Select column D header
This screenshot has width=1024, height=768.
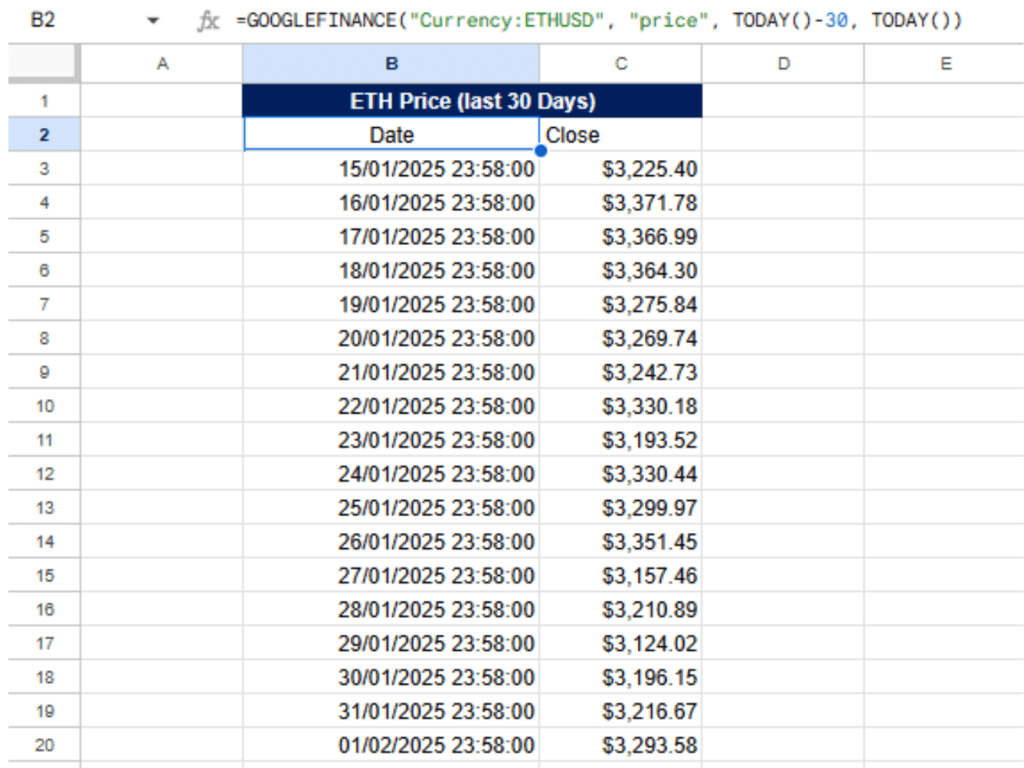(783, 64)
